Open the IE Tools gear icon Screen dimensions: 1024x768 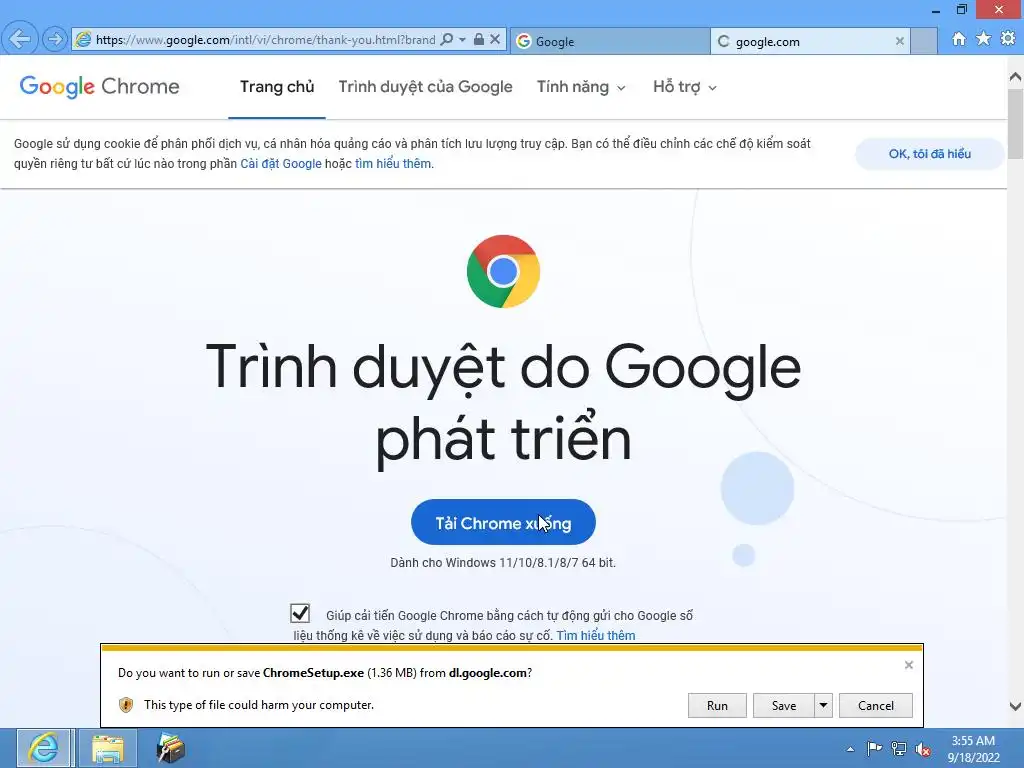(x=1008, y=39)
